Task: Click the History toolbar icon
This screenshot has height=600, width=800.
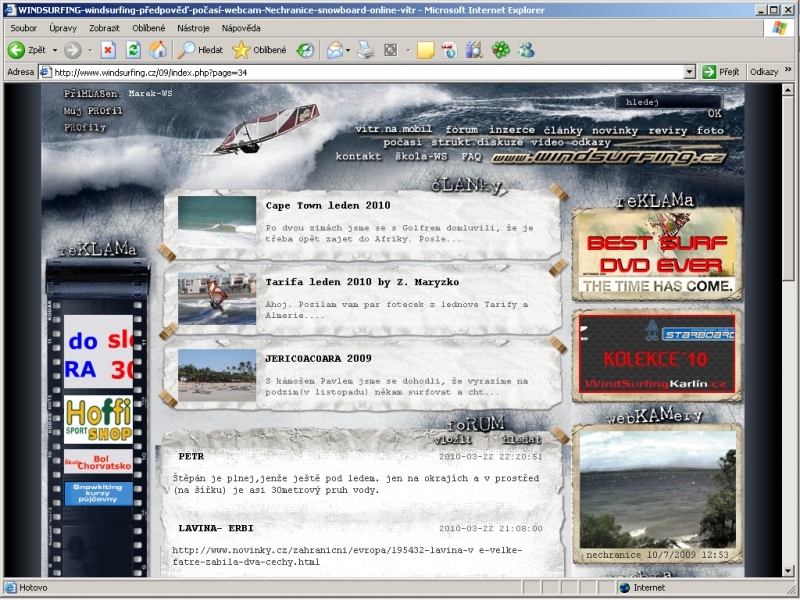Action: (x=305, y=50)
